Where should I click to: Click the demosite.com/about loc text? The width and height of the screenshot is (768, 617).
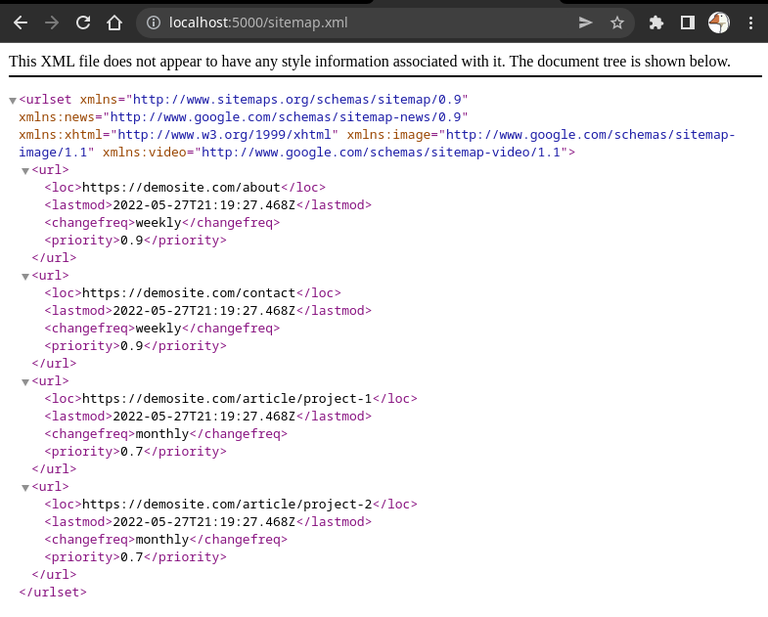pyautogui.click(x=181, y=188)
